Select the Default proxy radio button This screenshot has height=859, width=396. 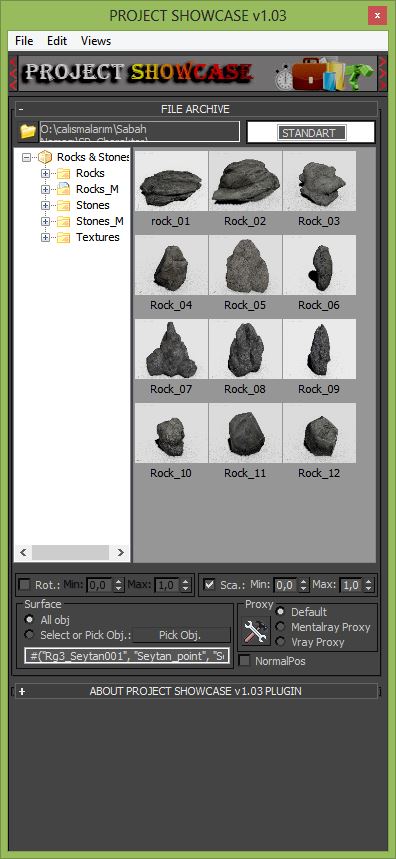point(280,611)
